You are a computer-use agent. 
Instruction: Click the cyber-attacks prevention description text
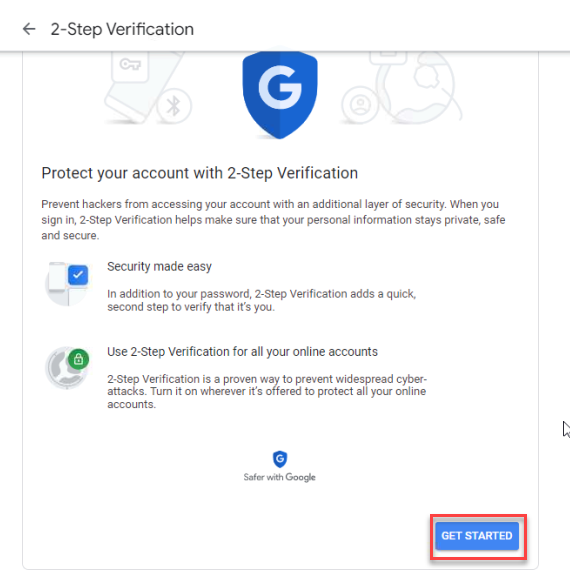(x=267, y=392)
